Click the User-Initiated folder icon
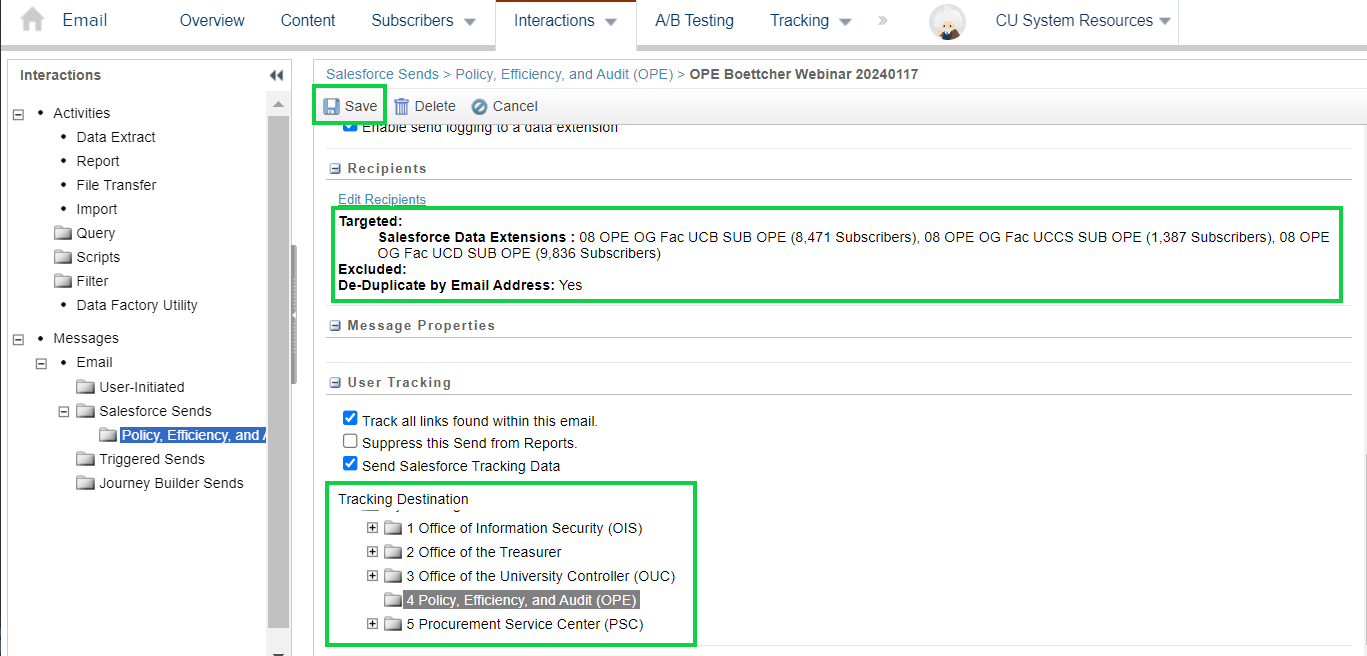The height and width of the screenshot is (656, 1367). coord(85,387)
